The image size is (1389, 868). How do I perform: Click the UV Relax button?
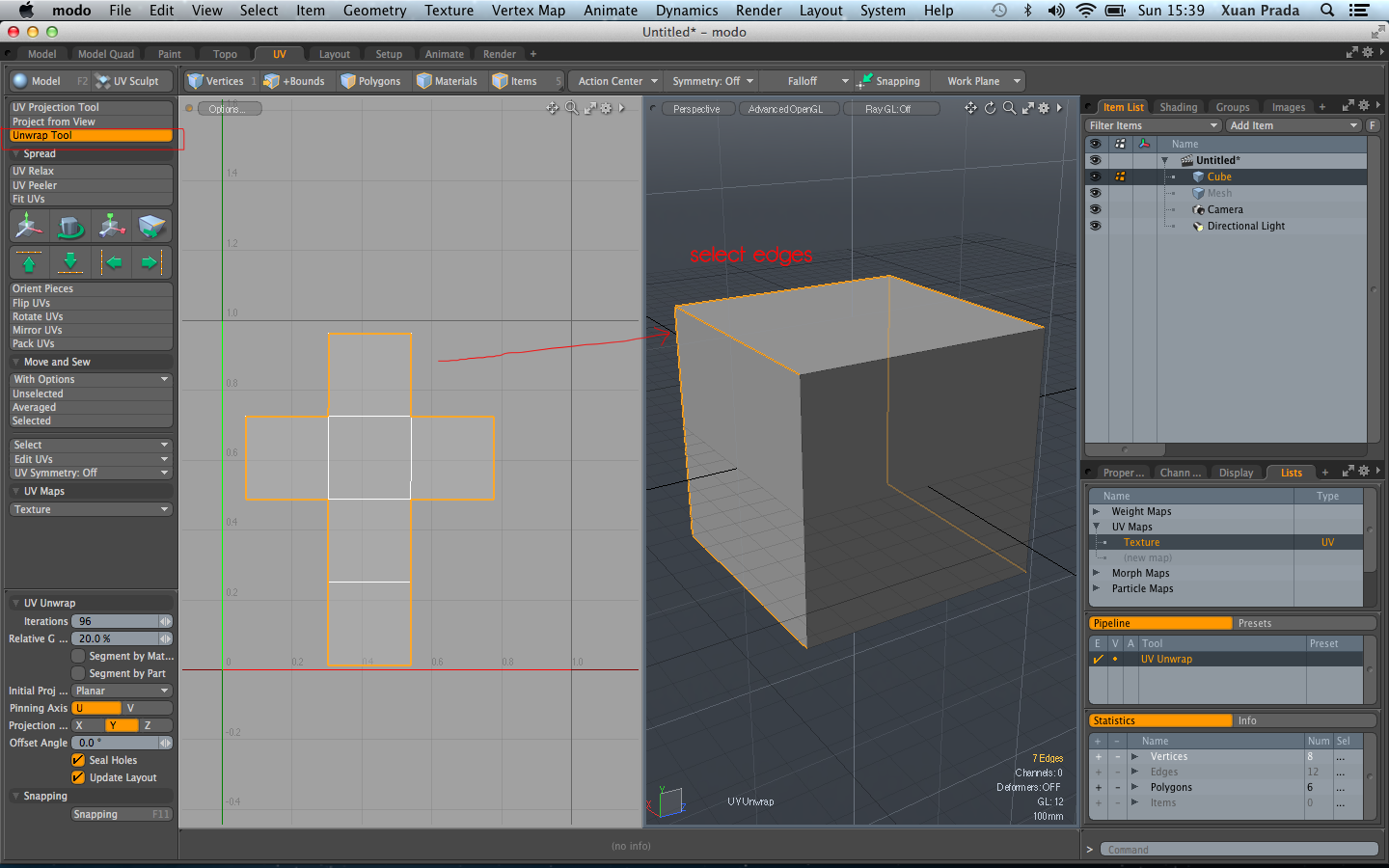point(92,171)
